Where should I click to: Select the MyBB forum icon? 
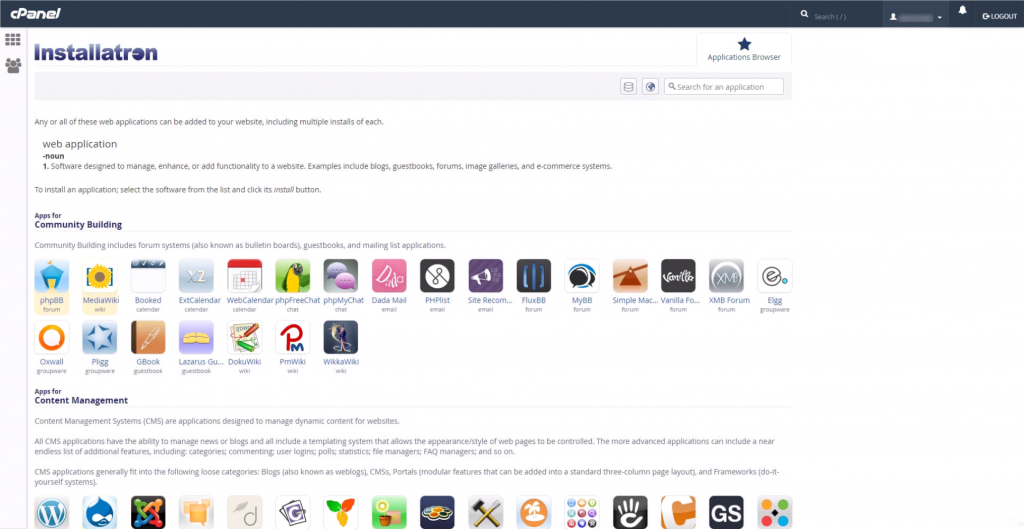coord(582,276)
